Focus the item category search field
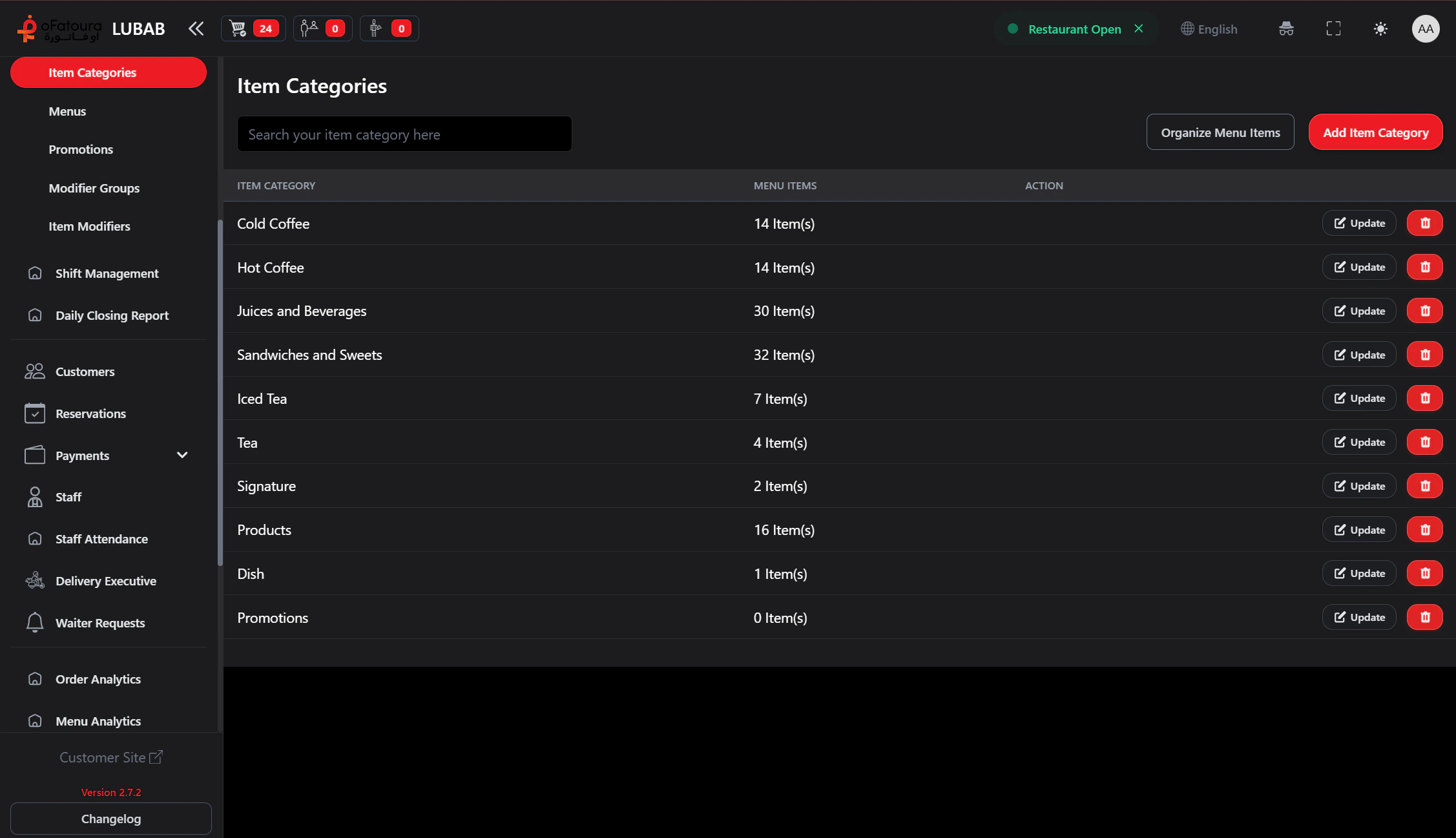 (x=404, y=134)
